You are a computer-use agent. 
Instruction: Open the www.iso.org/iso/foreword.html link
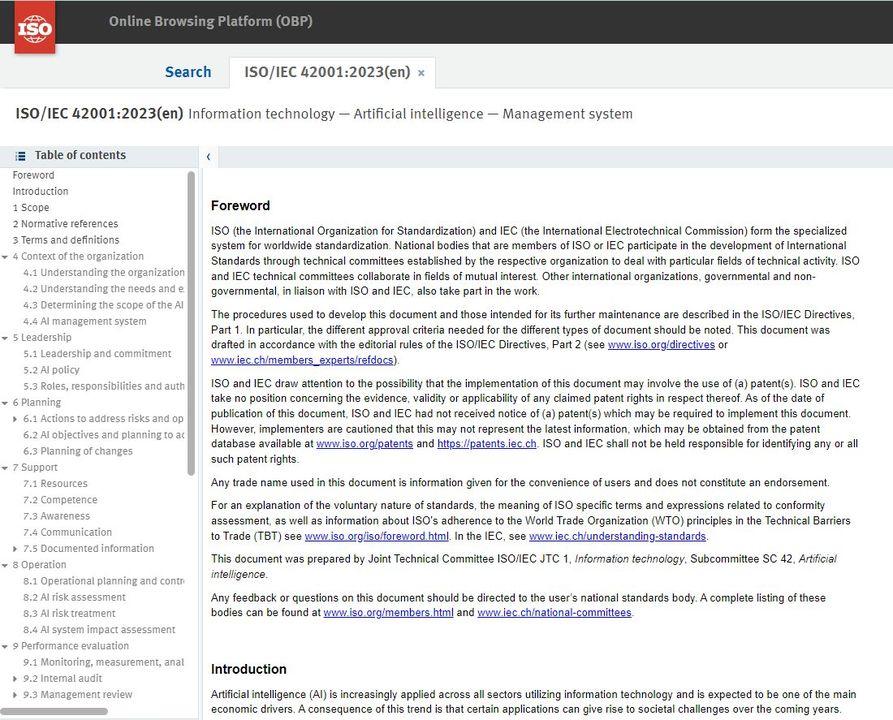click(x=376, y=536)
